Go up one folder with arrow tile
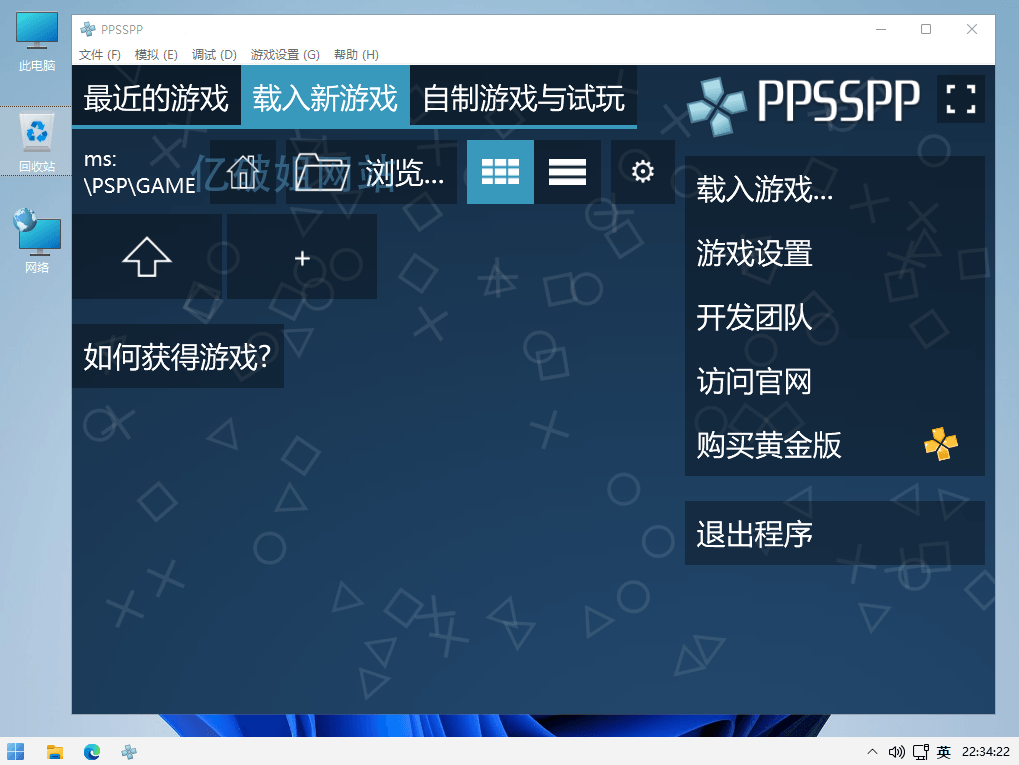This screenshot has height=765, width=1019. pos(147,257)
